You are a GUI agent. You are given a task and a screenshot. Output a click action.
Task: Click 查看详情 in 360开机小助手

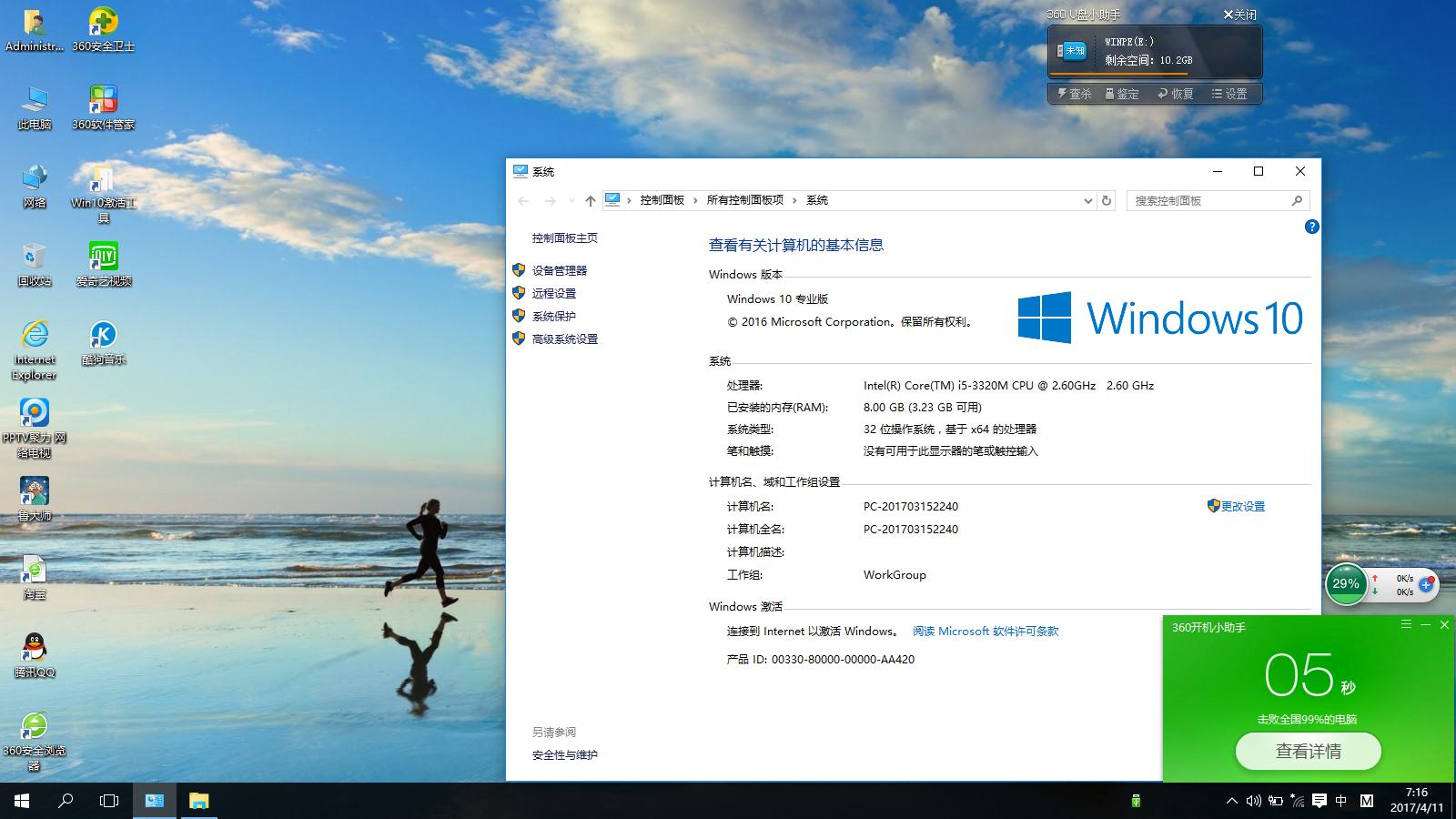click(x=1309, y=751)
